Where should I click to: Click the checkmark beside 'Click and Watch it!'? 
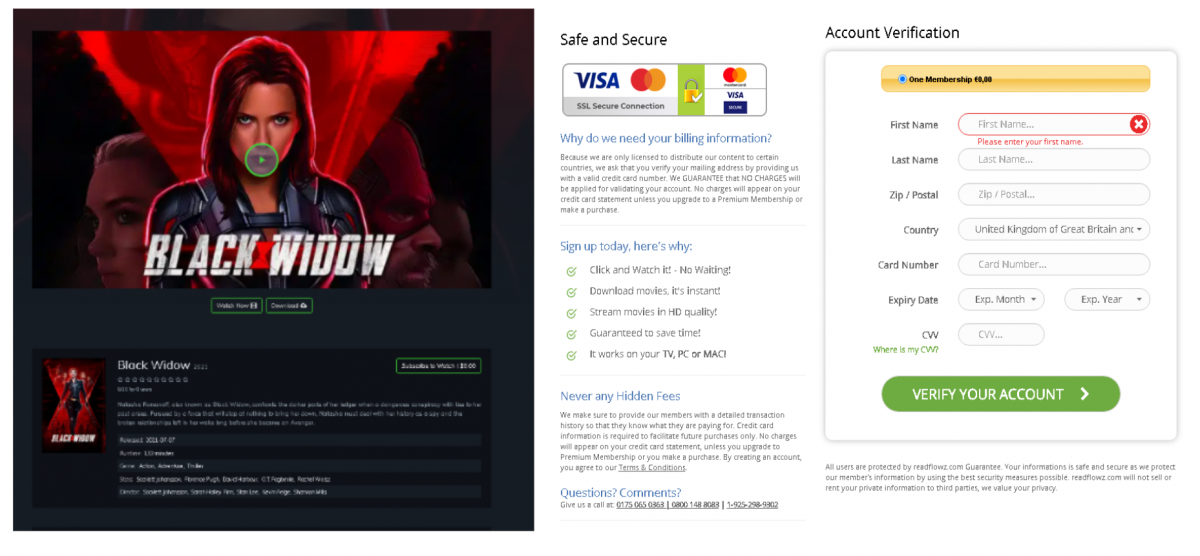pos(571,271)
